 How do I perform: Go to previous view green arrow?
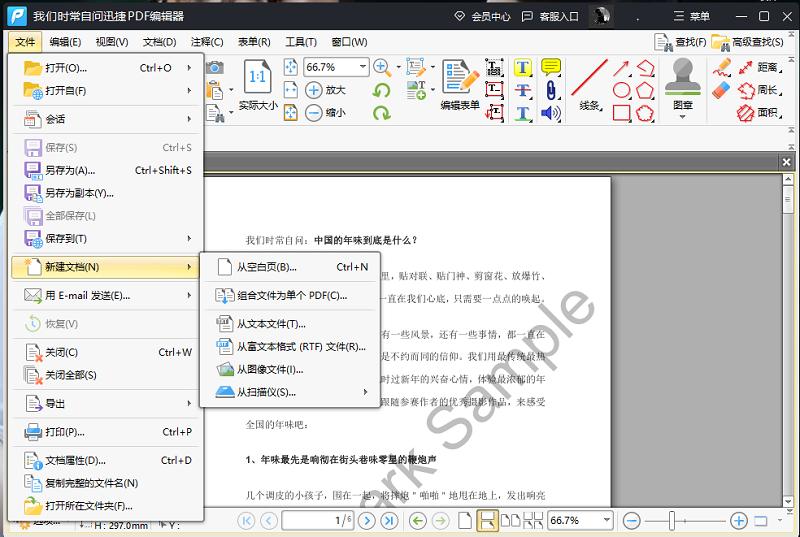click(x=418, y=521)
